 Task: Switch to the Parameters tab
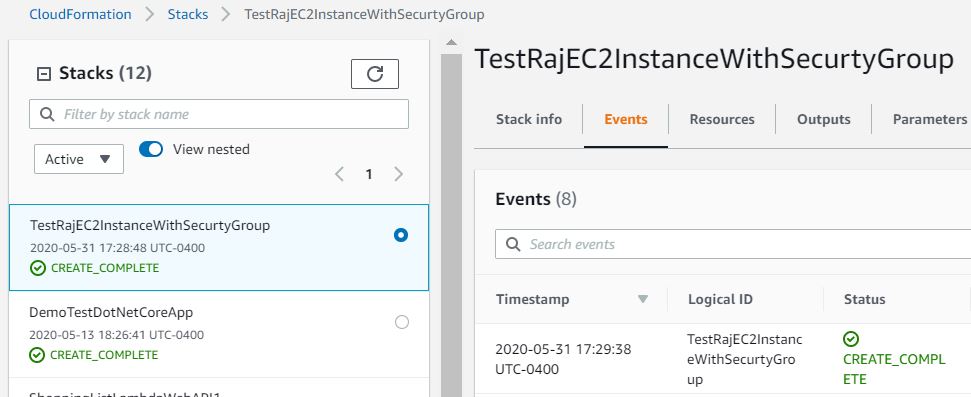(x=930, y=120)
